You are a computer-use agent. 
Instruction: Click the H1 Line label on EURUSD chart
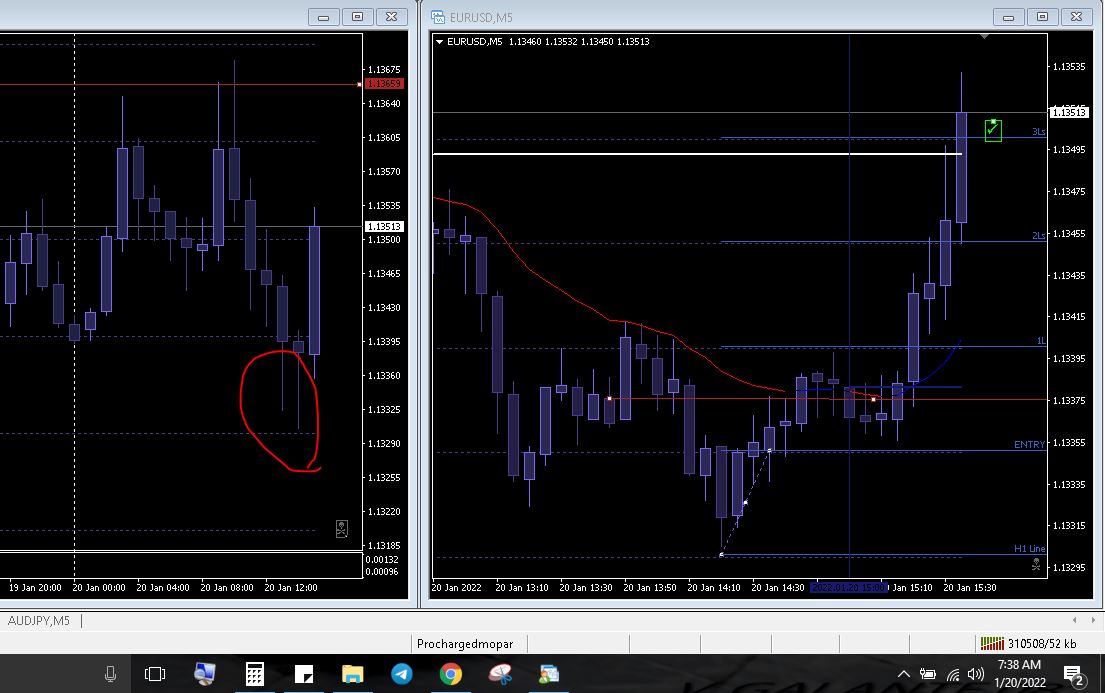coord(1029,548)
